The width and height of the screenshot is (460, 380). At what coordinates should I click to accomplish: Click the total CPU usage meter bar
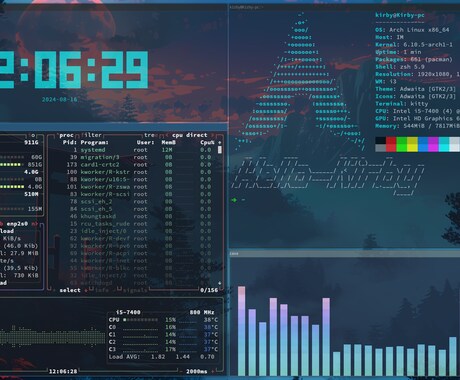pos(140,320)
